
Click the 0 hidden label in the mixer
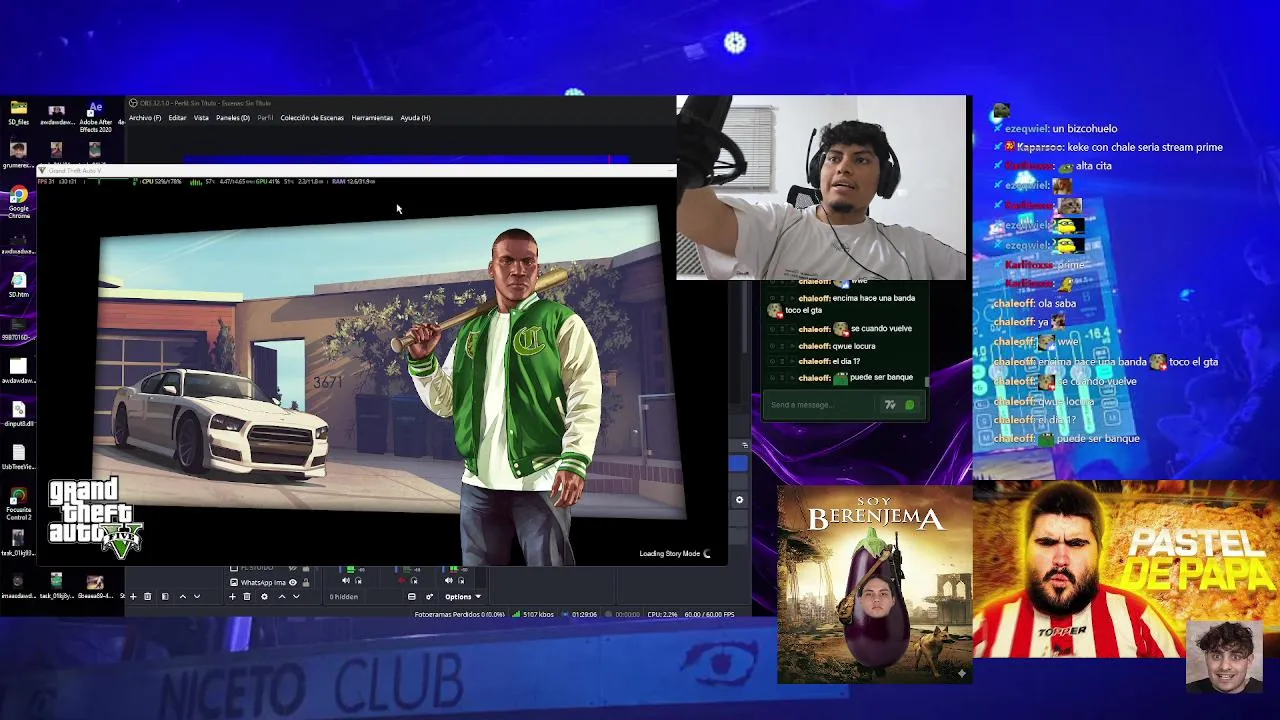(x=344, y=597)
